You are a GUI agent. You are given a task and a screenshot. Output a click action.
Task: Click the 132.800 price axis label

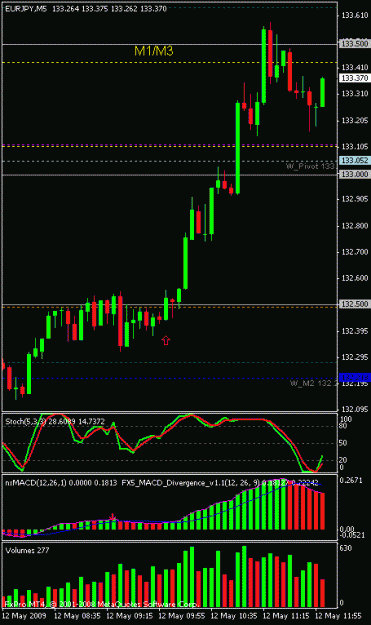click(354, 226)
